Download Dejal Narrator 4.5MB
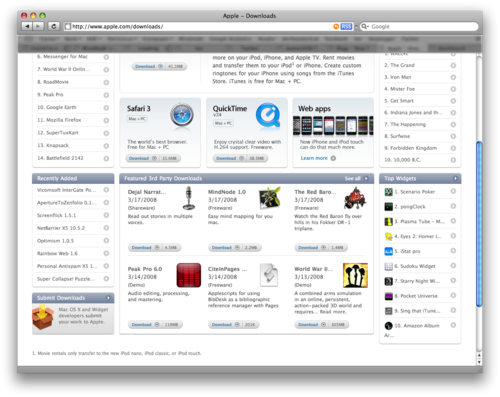The image size is (500, 397). coord(154,248)
